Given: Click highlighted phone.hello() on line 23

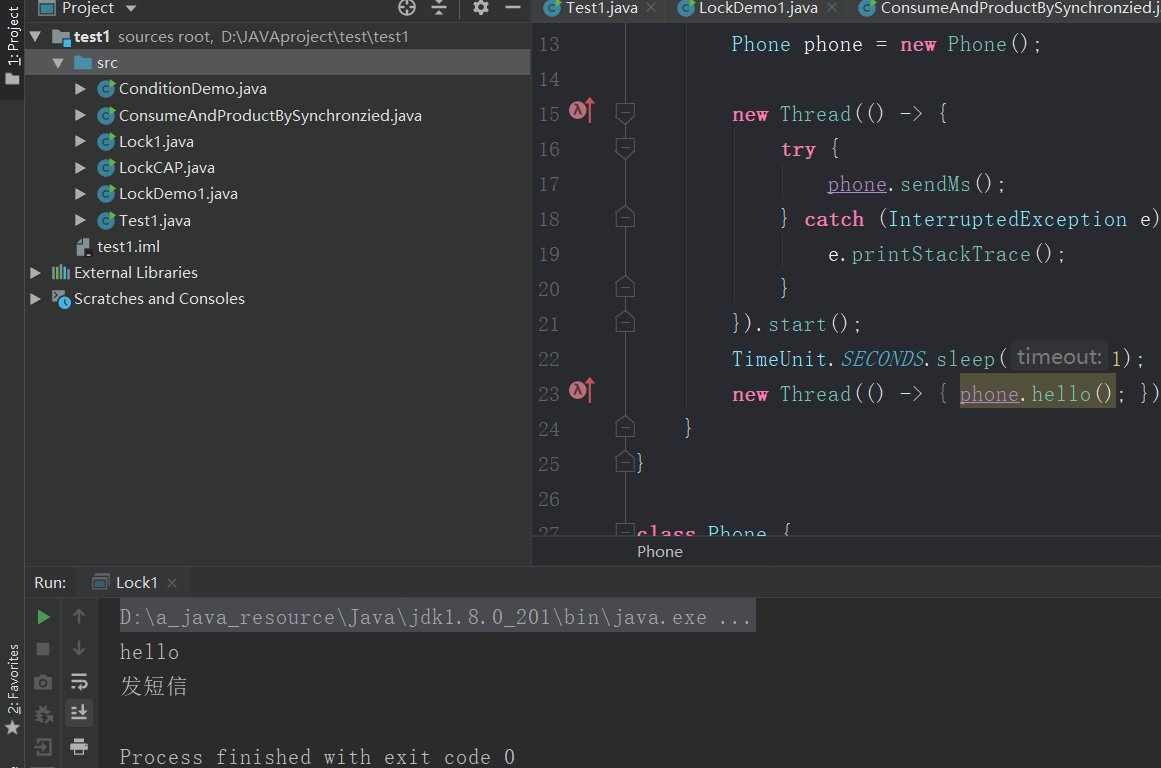Looking at the screenshot, I should pos(1037,394).
